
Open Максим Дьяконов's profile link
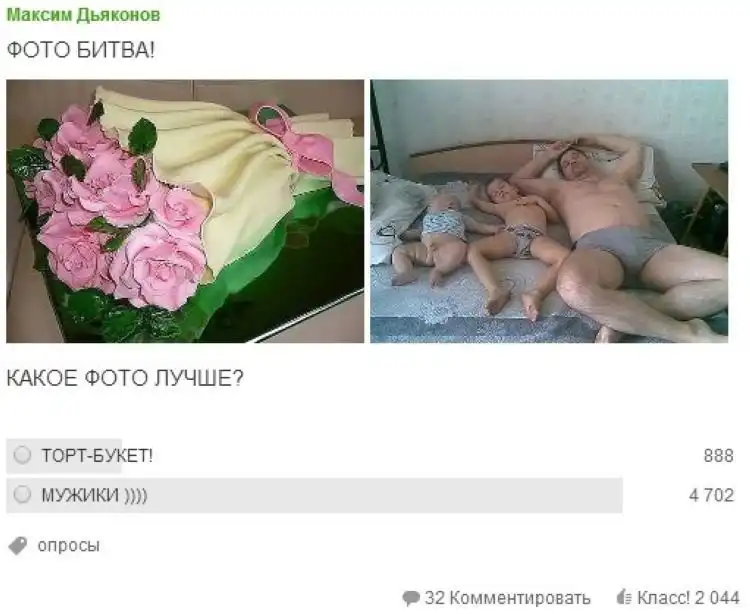pos(83,15)
